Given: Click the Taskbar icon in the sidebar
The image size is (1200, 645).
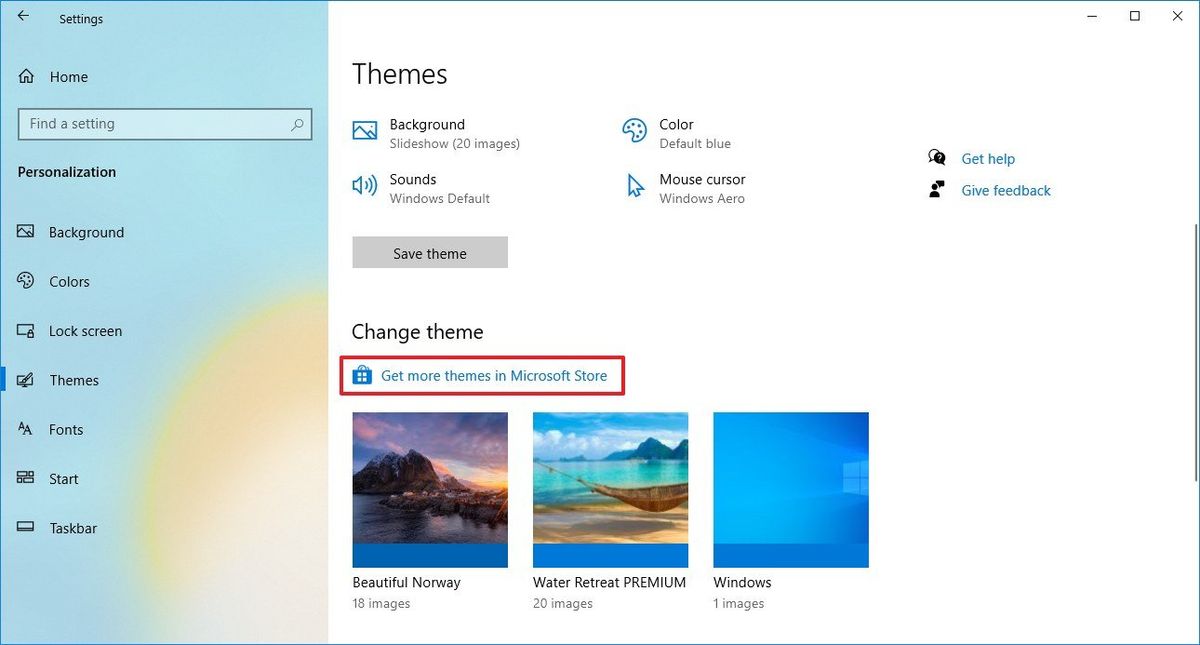Looking at the screenshot, I should tap(25, 528).
